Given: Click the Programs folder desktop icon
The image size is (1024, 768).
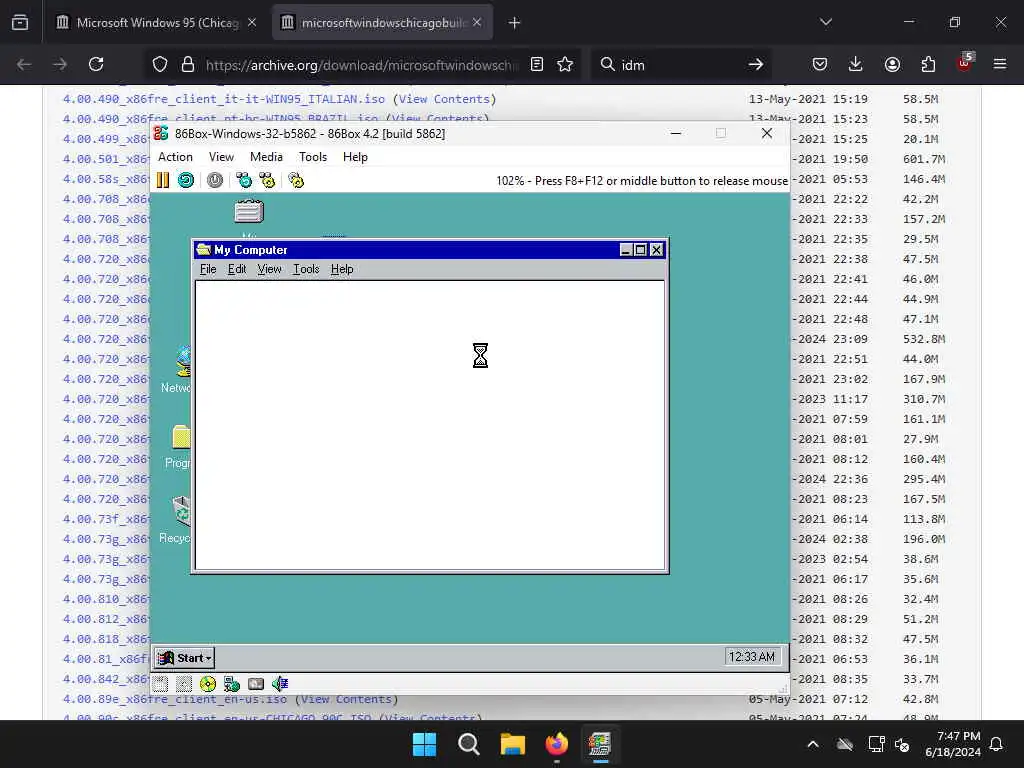Looking at the screenshot, I should 181,437.
